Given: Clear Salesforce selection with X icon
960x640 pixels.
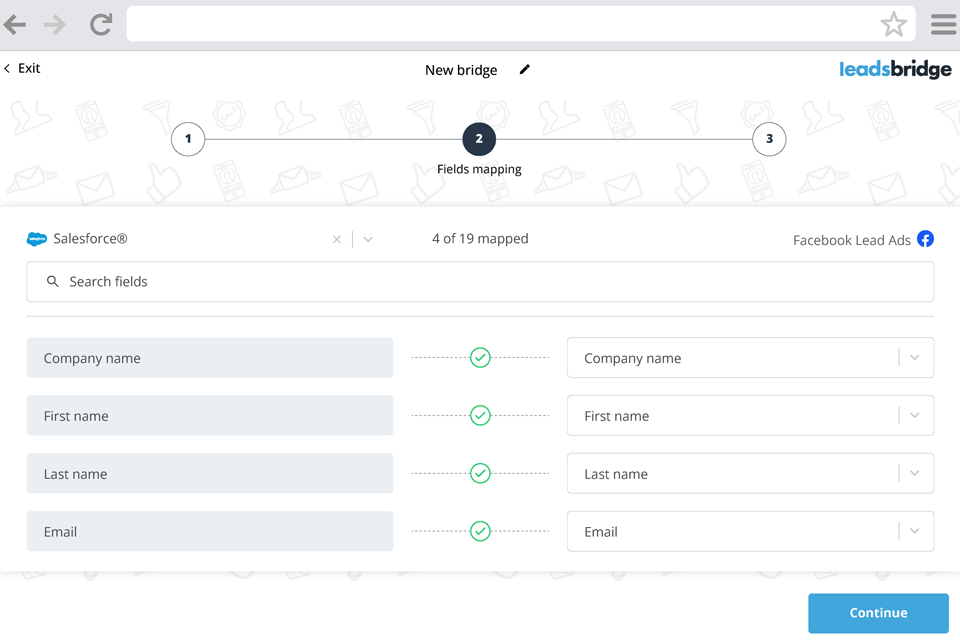Looking at the screenshot, I should click(x=337, y=240).
